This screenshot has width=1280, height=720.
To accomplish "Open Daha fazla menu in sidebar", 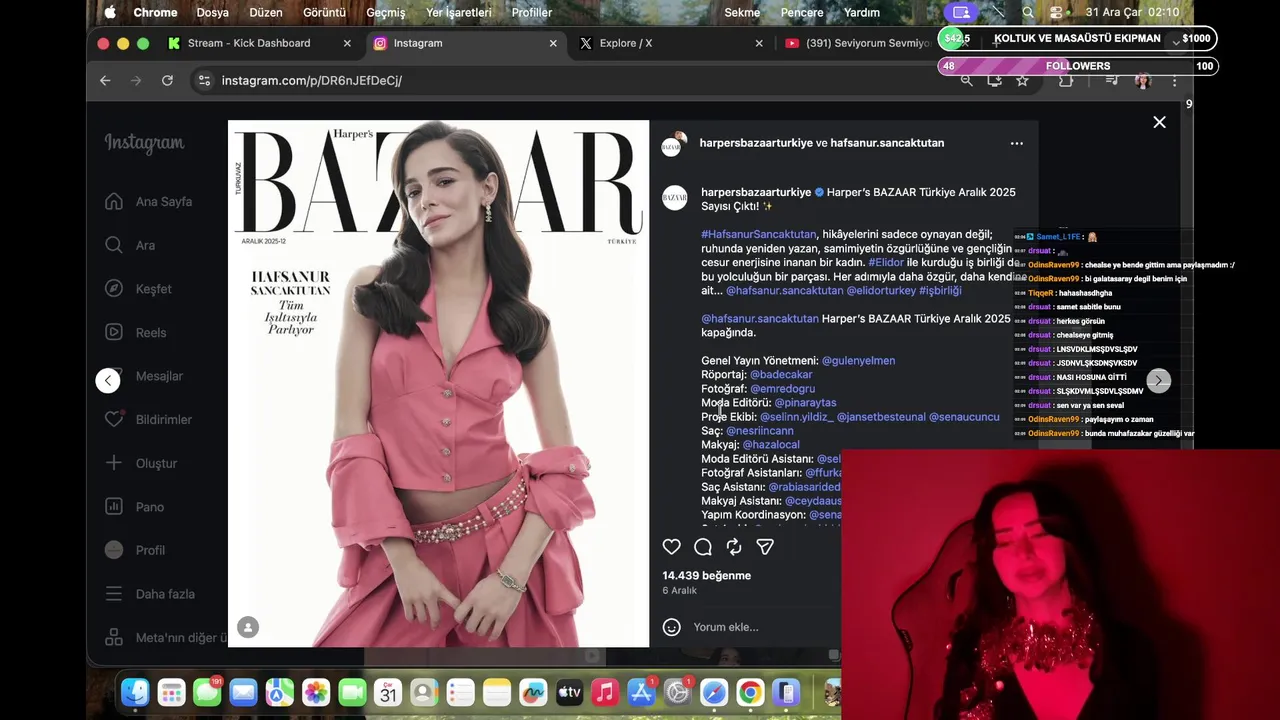I will (151, 594).
